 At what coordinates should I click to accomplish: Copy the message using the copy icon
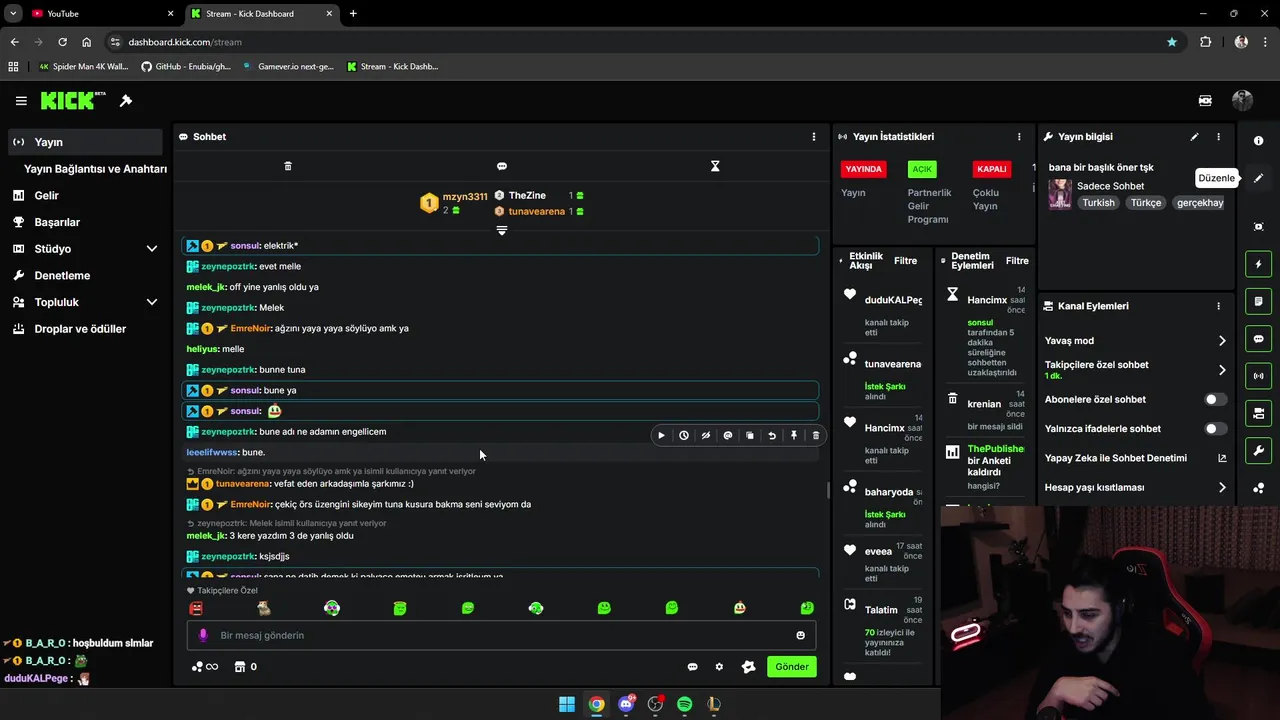pyautogui.click(x=750, y=435)
